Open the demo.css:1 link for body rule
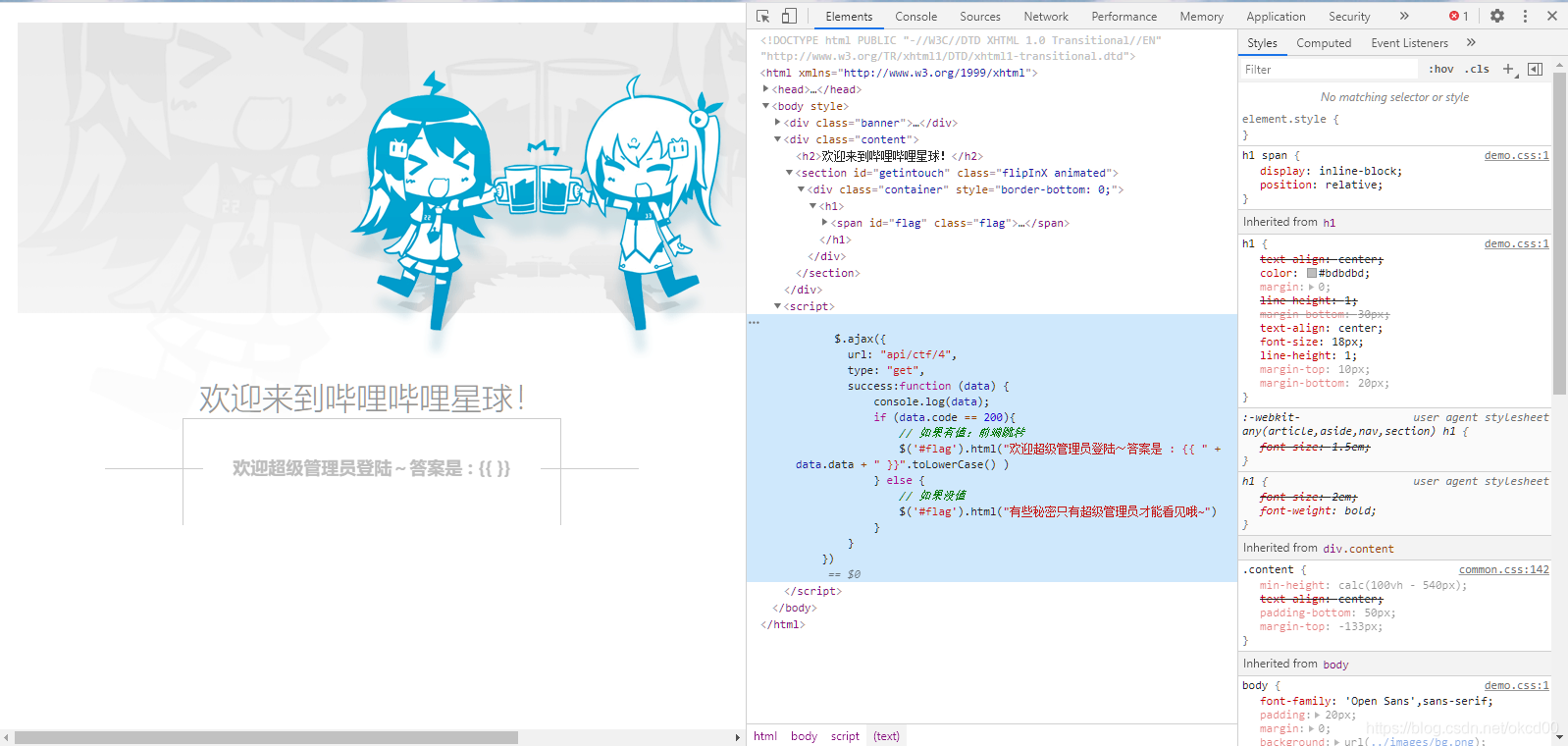 [1516, 685]
